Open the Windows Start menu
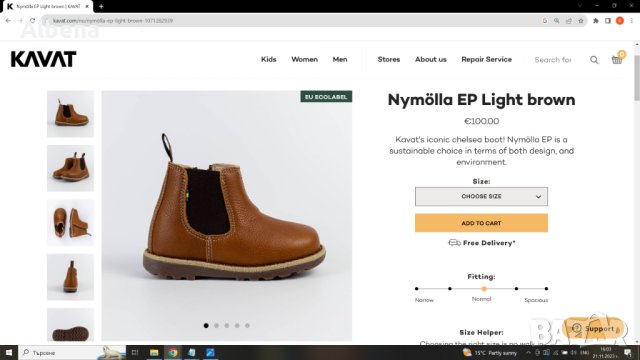The image size is (640, 360). [x=9, y=353]
